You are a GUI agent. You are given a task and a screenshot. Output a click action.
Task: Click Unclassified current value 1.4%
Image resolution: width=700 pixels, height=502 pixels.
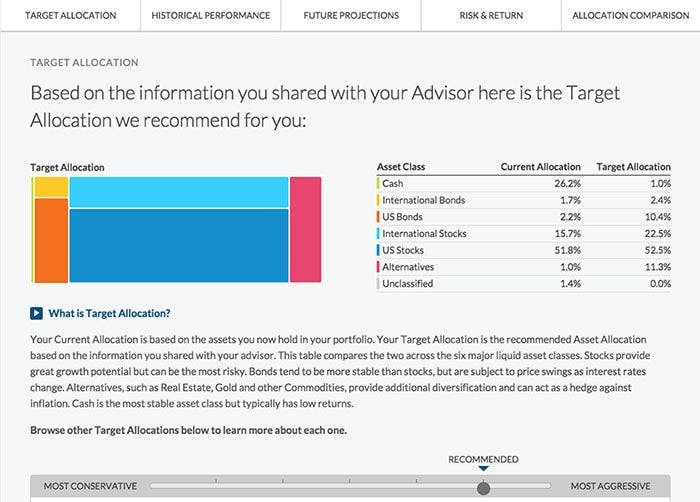coord(571,284)
